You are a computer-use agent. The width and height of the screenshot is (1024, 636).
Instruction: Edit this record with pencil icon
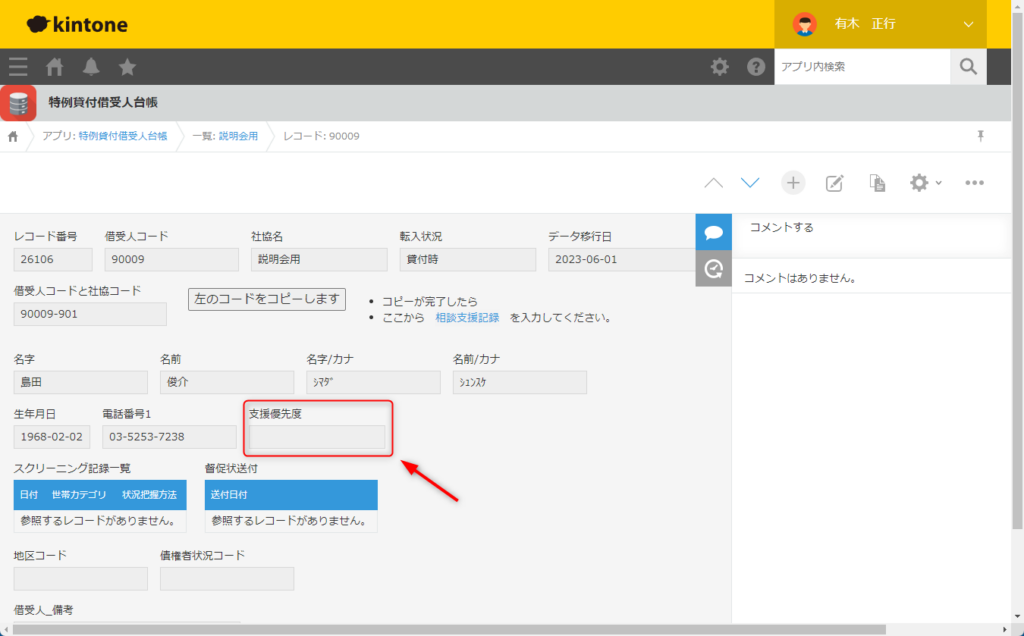pos(834,183)
